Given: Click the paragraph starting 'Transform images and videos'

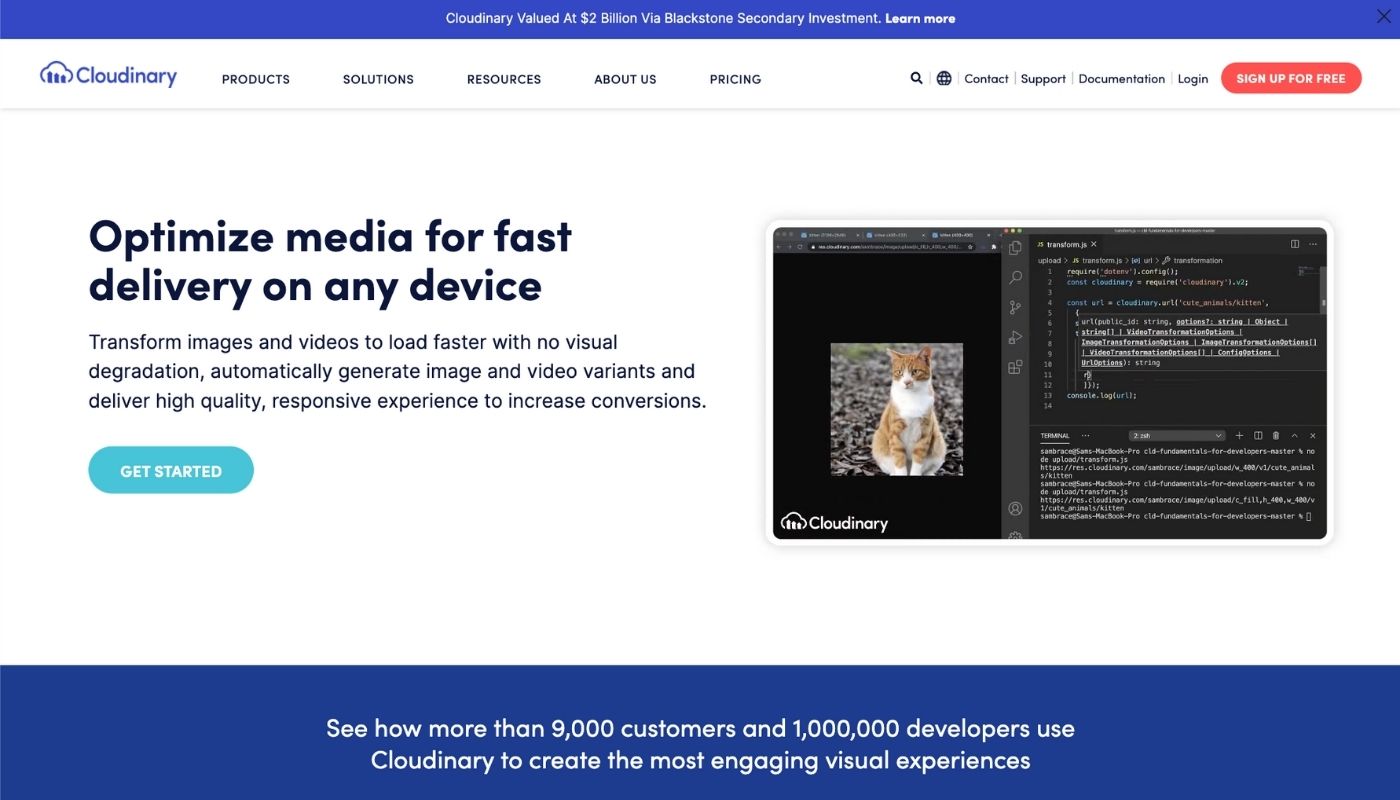Looking at the screenshot, I should pyautogui.click(x=398, y=371).
